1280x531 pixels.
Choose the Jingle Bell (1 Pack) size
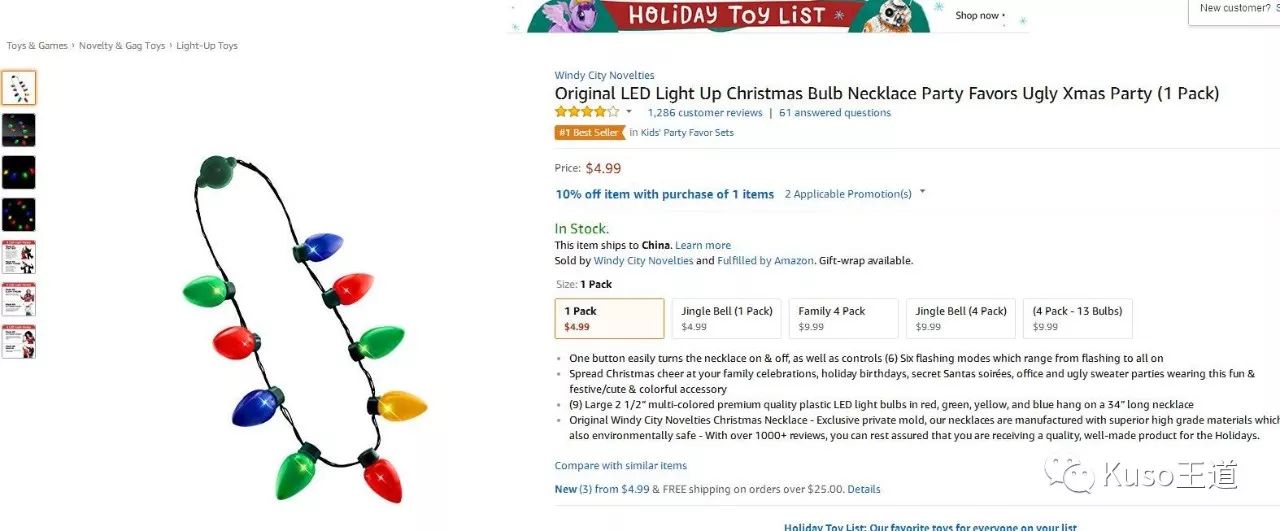pyautogui.click(x=727, y=318)
